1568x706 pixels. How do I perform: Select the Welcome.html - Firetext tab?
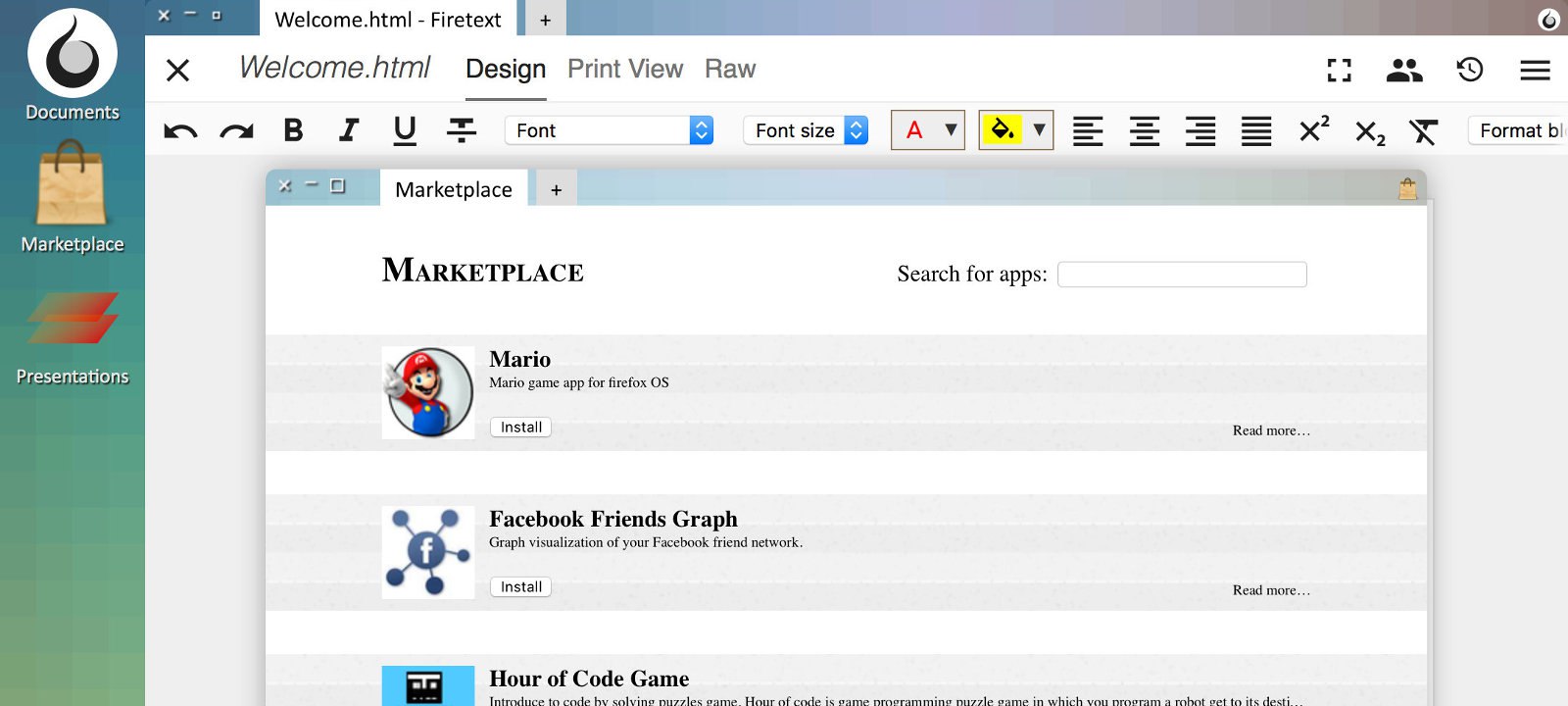coord(388,20)
